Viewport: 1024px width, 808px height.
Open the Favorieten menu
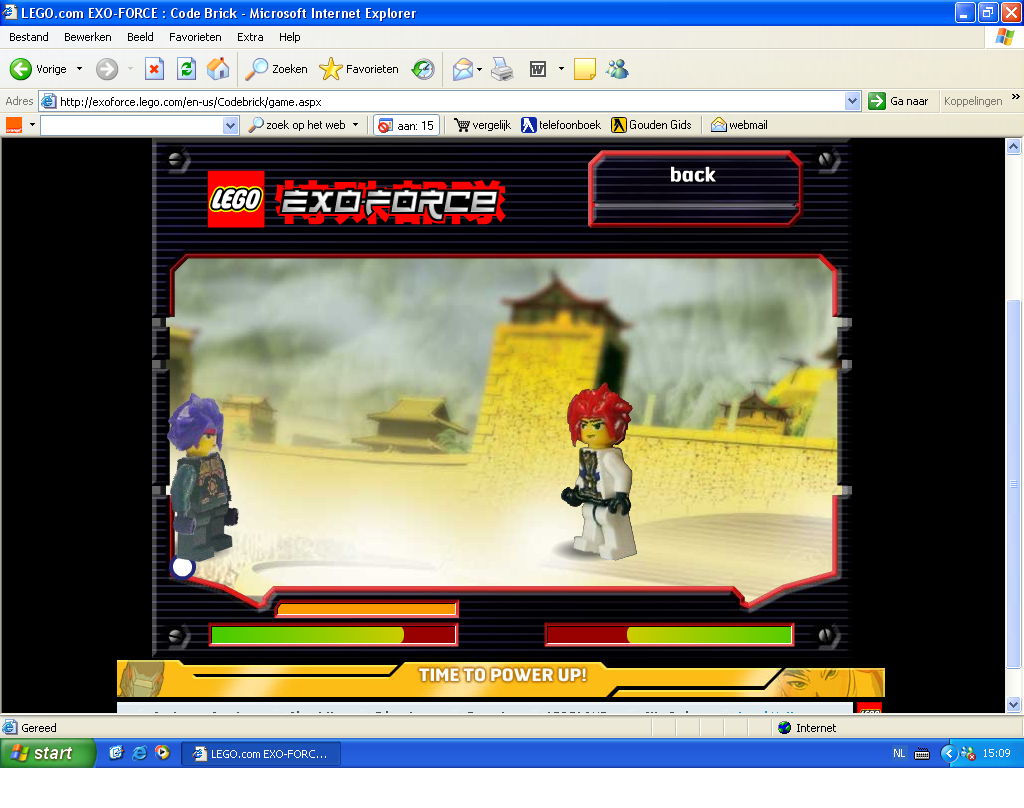point(195,37)
